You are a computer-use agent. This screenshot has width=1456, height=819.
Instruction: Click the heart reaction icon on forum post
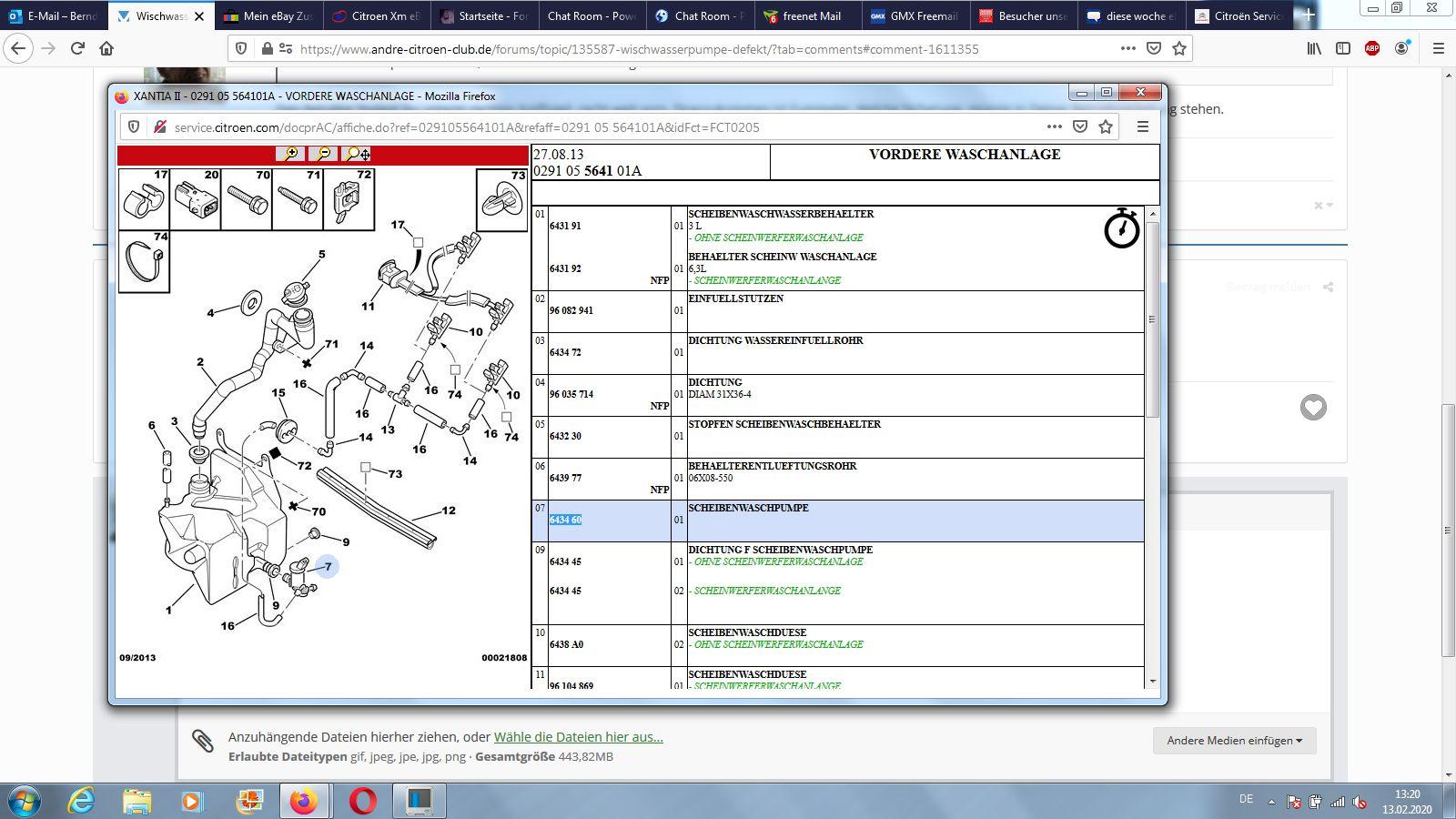[x=1312, y=407]
